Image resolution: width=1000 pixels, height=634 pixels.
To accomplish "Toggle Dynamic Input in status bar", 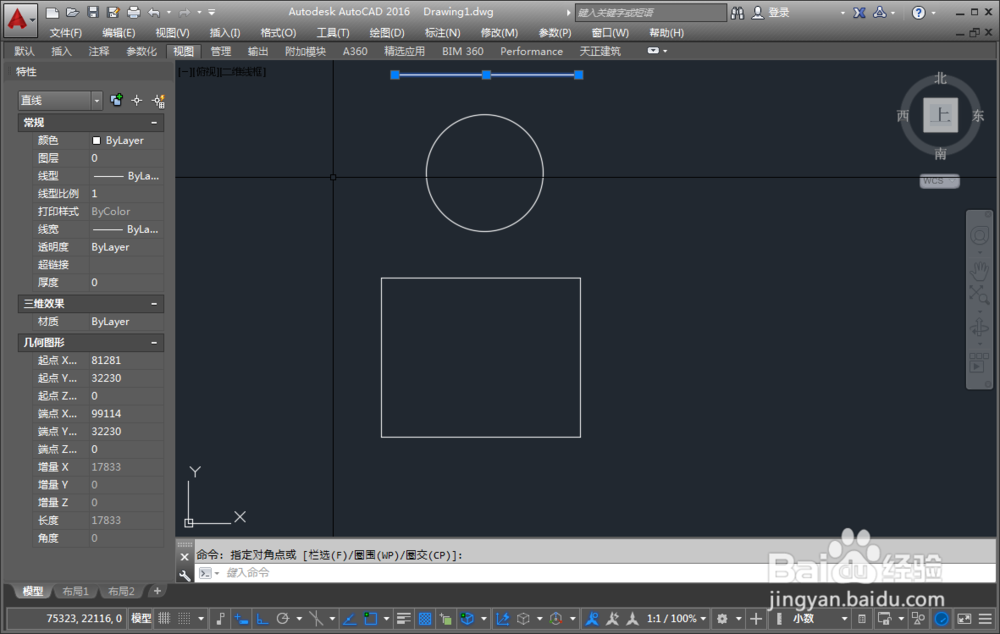I will pyautogui.click(x=241, y=619).
